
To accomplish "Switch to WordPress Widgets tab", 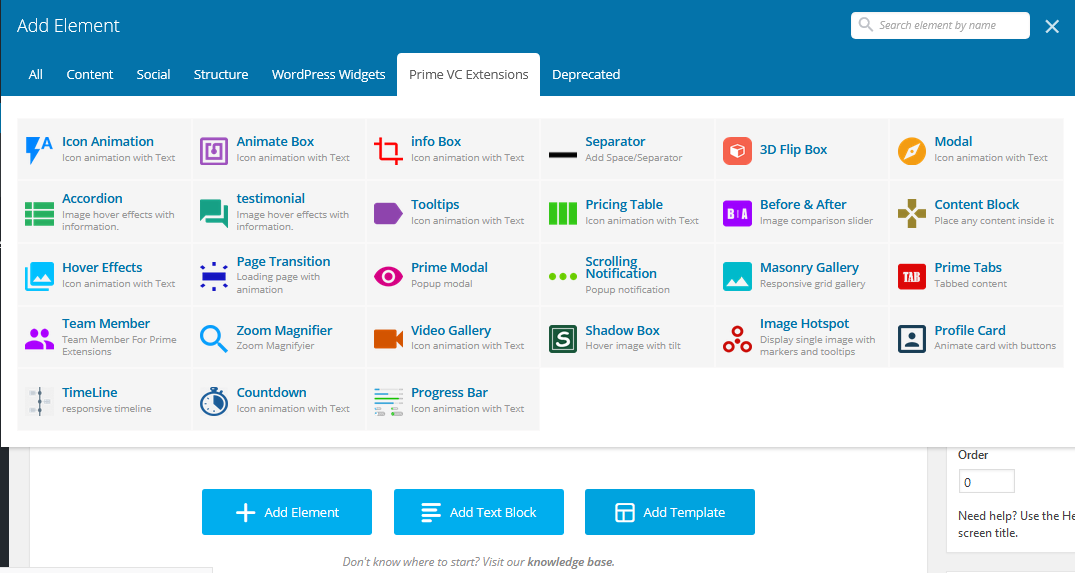I will [x=328, y=75].
